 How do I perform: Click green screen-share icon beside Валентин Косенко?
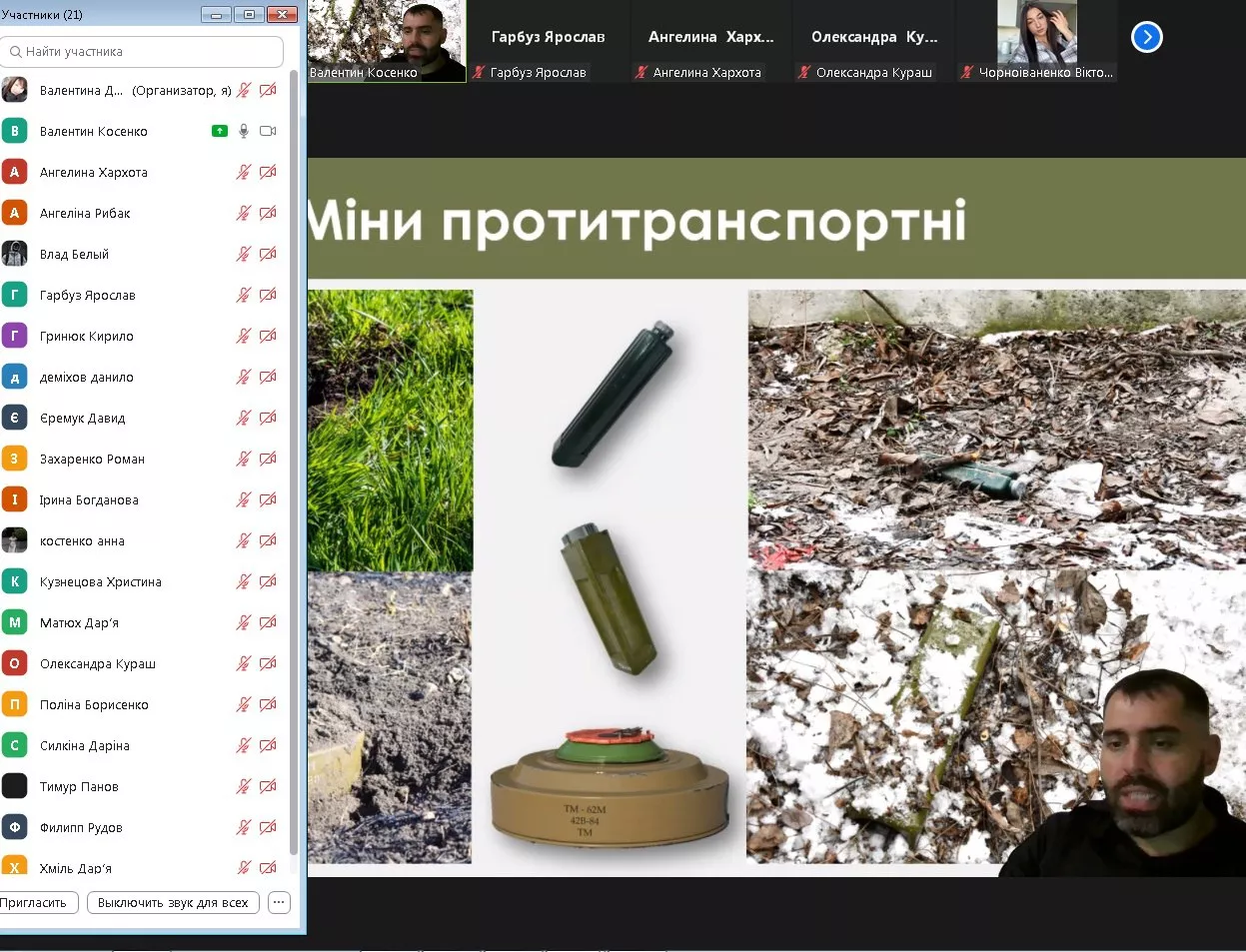pyautogui.click(x=220, y=131)
